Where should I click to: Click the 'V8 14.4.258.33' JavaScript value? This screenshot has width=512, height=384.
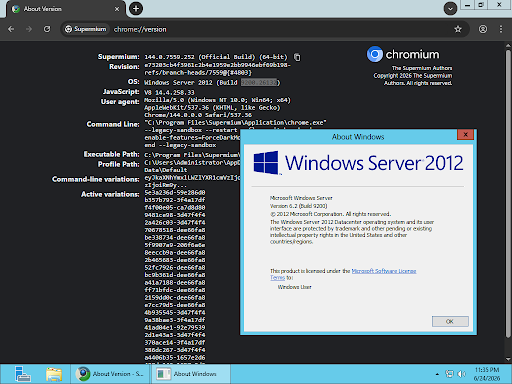click(169, 92)
